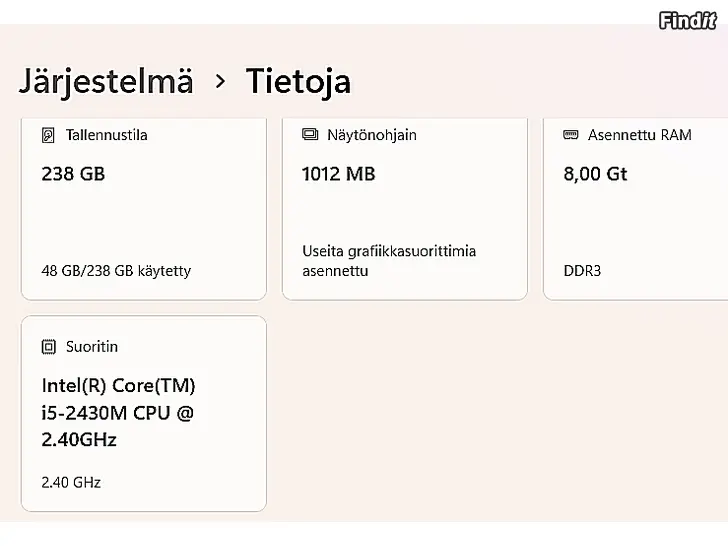Click the DDR3 memory type label
Image resolution: width=728 pixels, height=546 pixels.
click(582, 271)
